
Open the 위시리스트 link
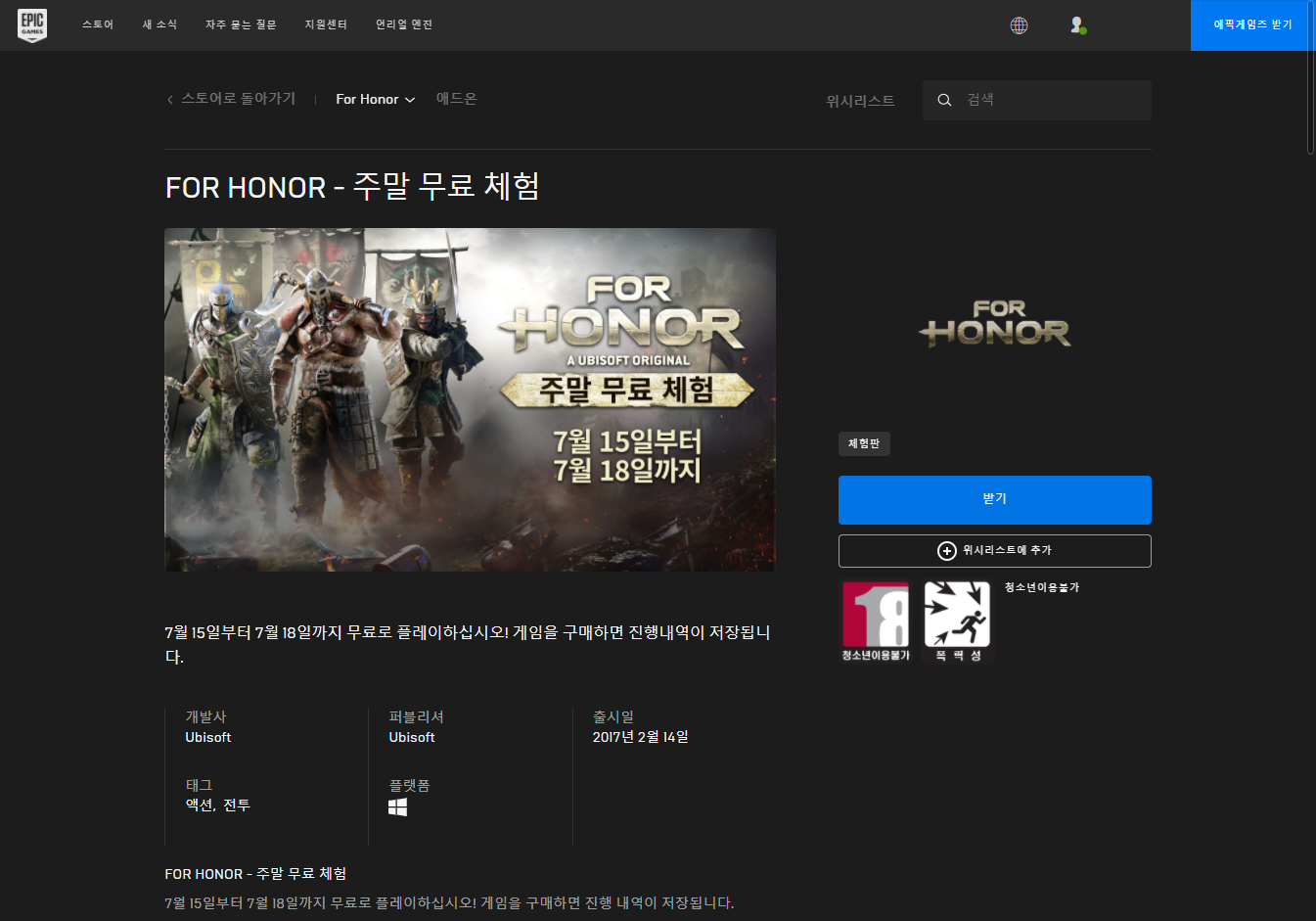[860, 101]
